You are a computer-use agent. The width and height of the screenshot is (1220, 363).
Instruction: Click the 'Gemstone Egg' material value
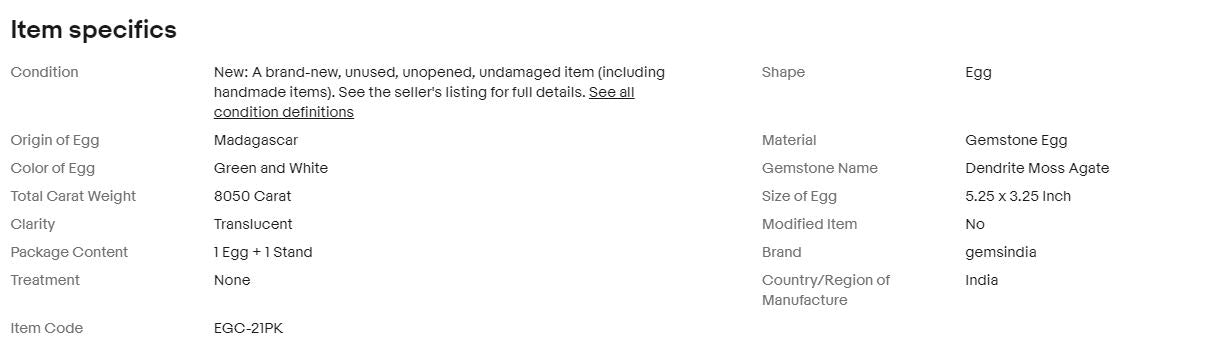[1016, 140]
